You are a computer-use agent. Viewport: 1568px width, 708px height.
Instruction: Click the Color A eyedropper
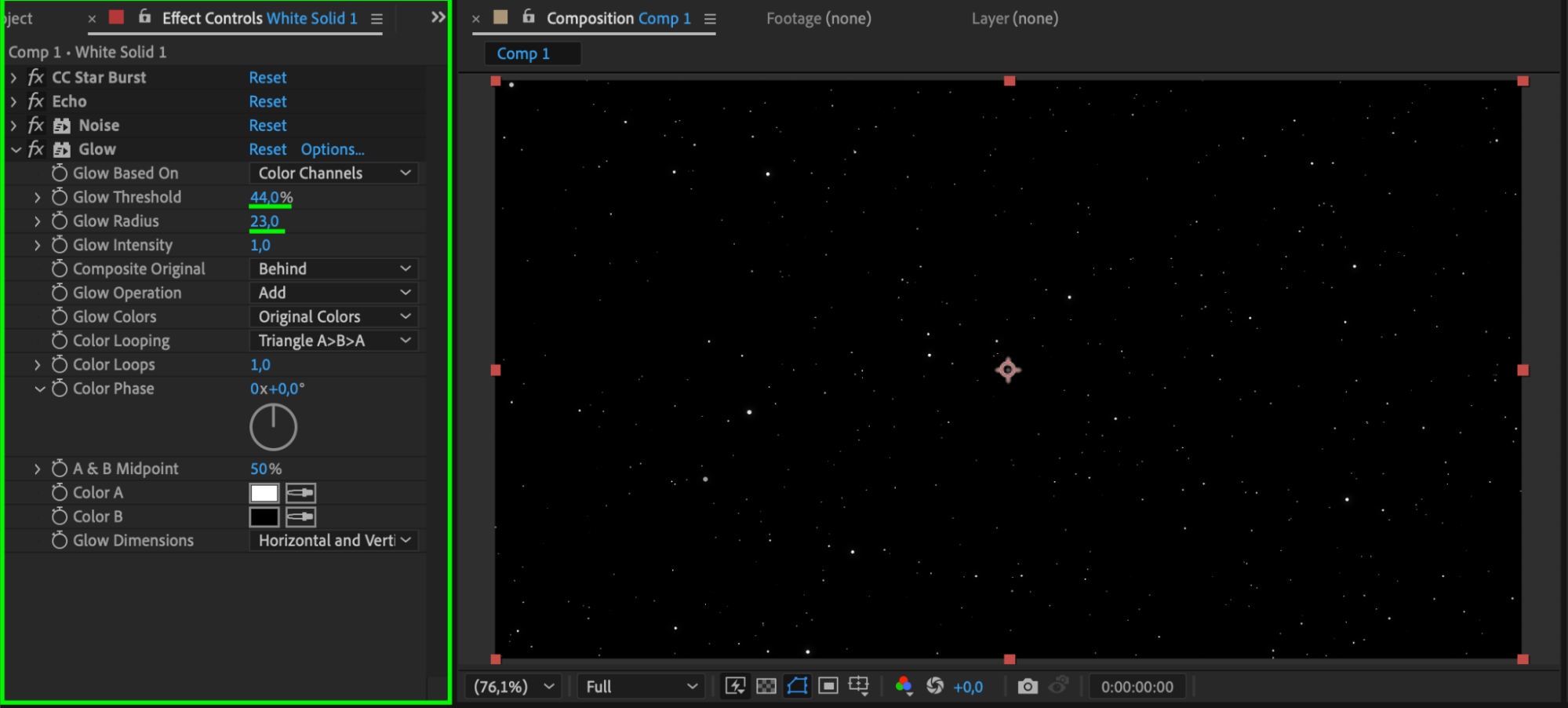(x=300, y=493)
